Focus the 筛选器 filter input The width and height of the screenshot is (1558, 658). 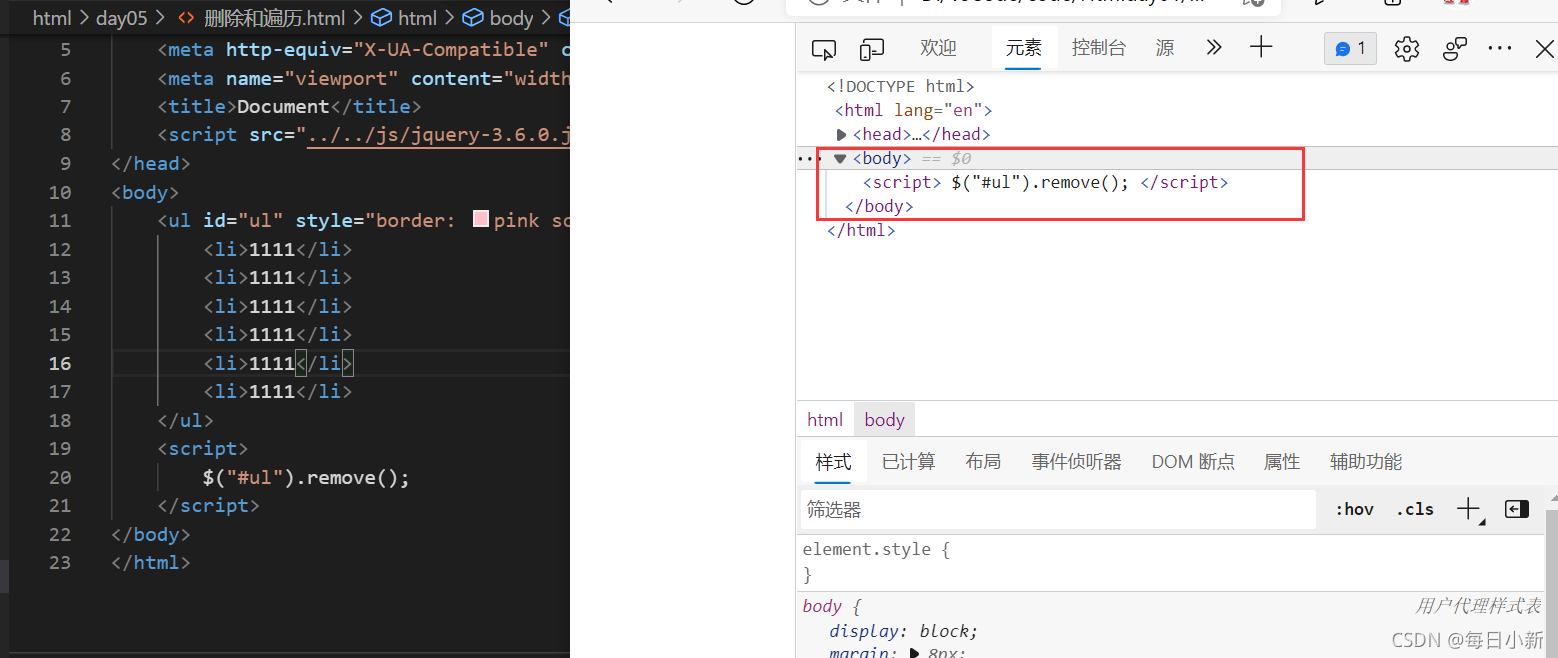1058,510
